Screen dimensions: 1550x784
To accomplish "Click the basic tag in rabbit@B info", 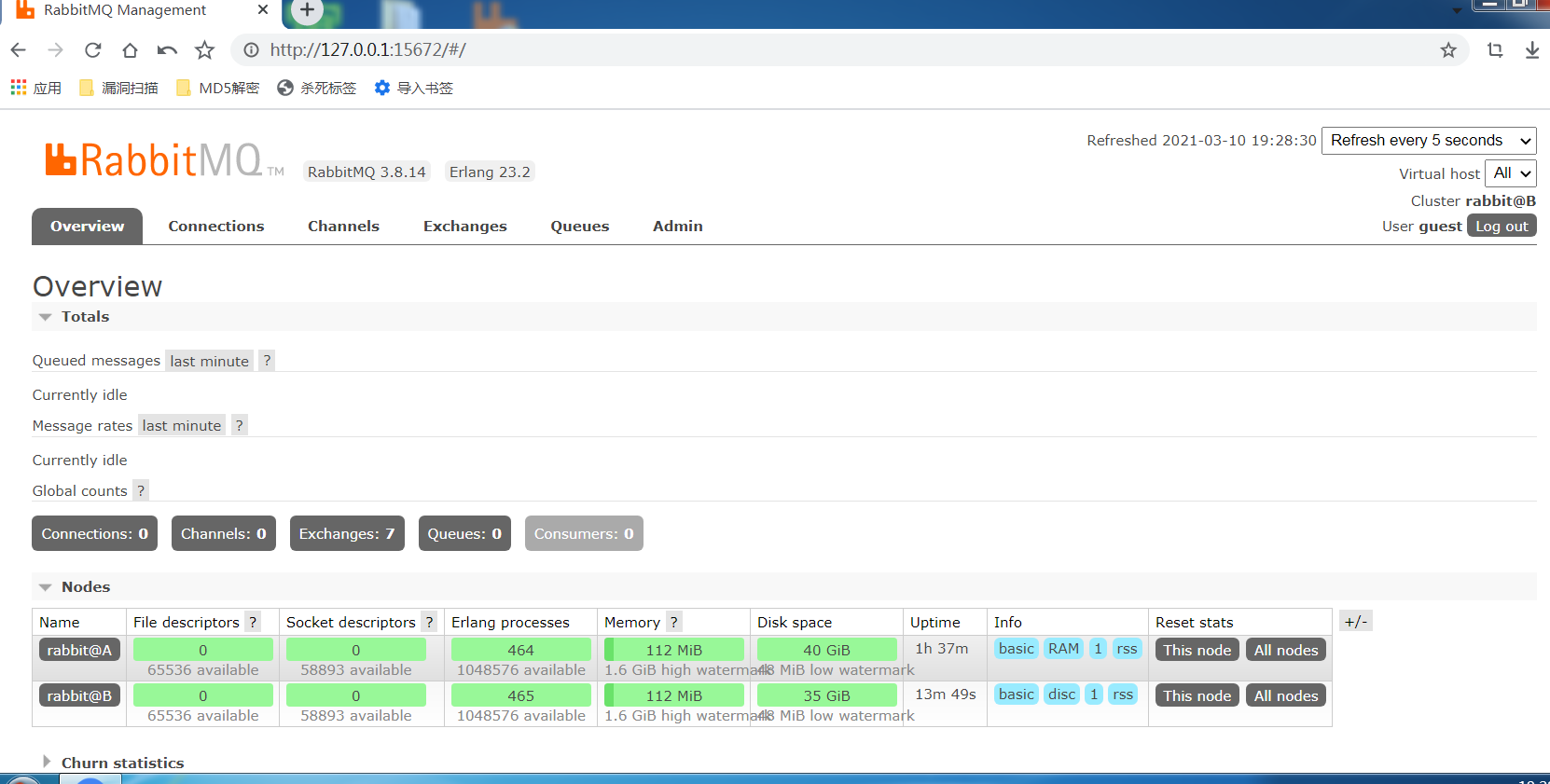I will coord(1017,695).
